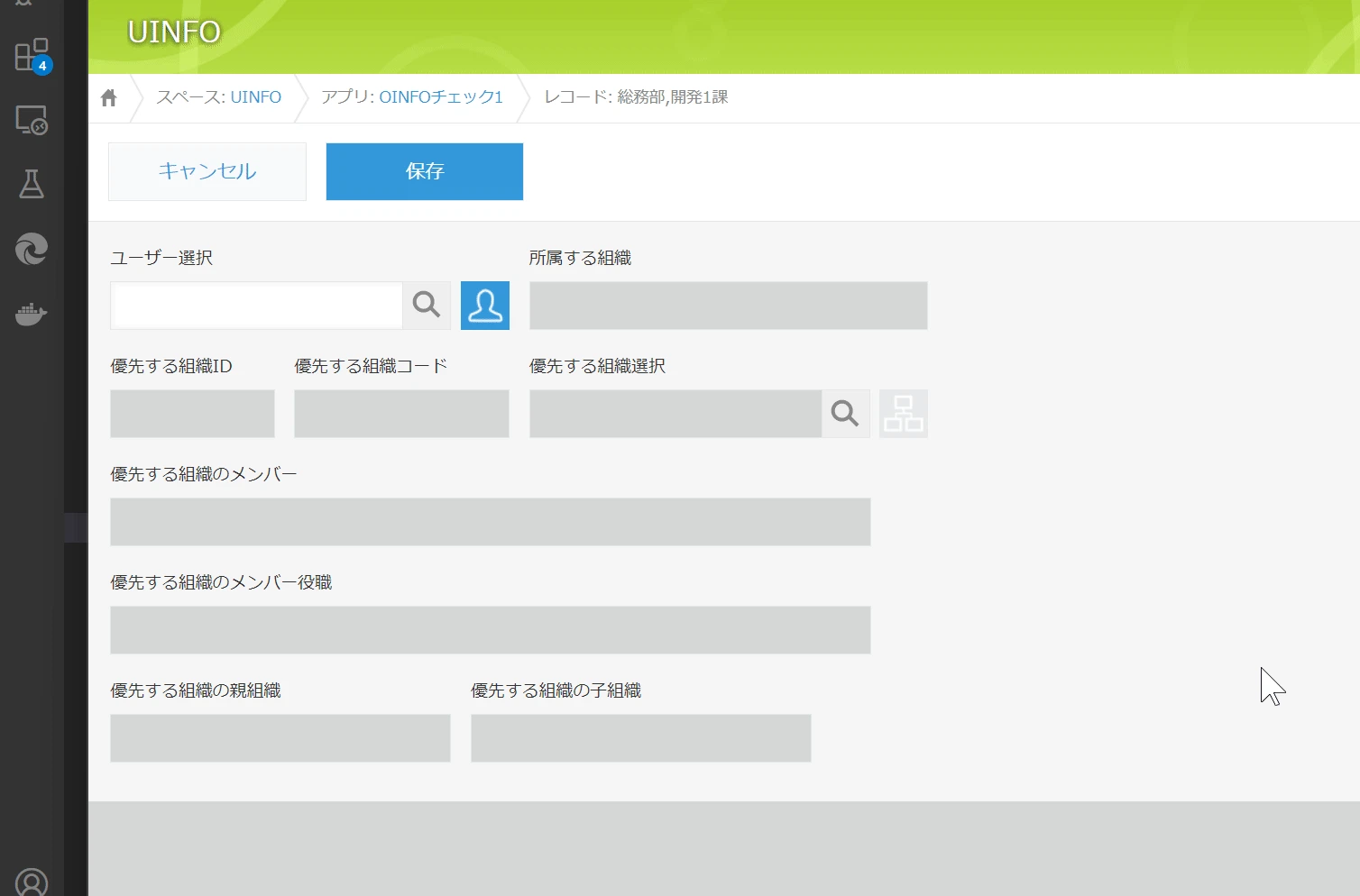Click the キャンセル button
Screen dimensions: 1360x896
click(x=207, y=171)
